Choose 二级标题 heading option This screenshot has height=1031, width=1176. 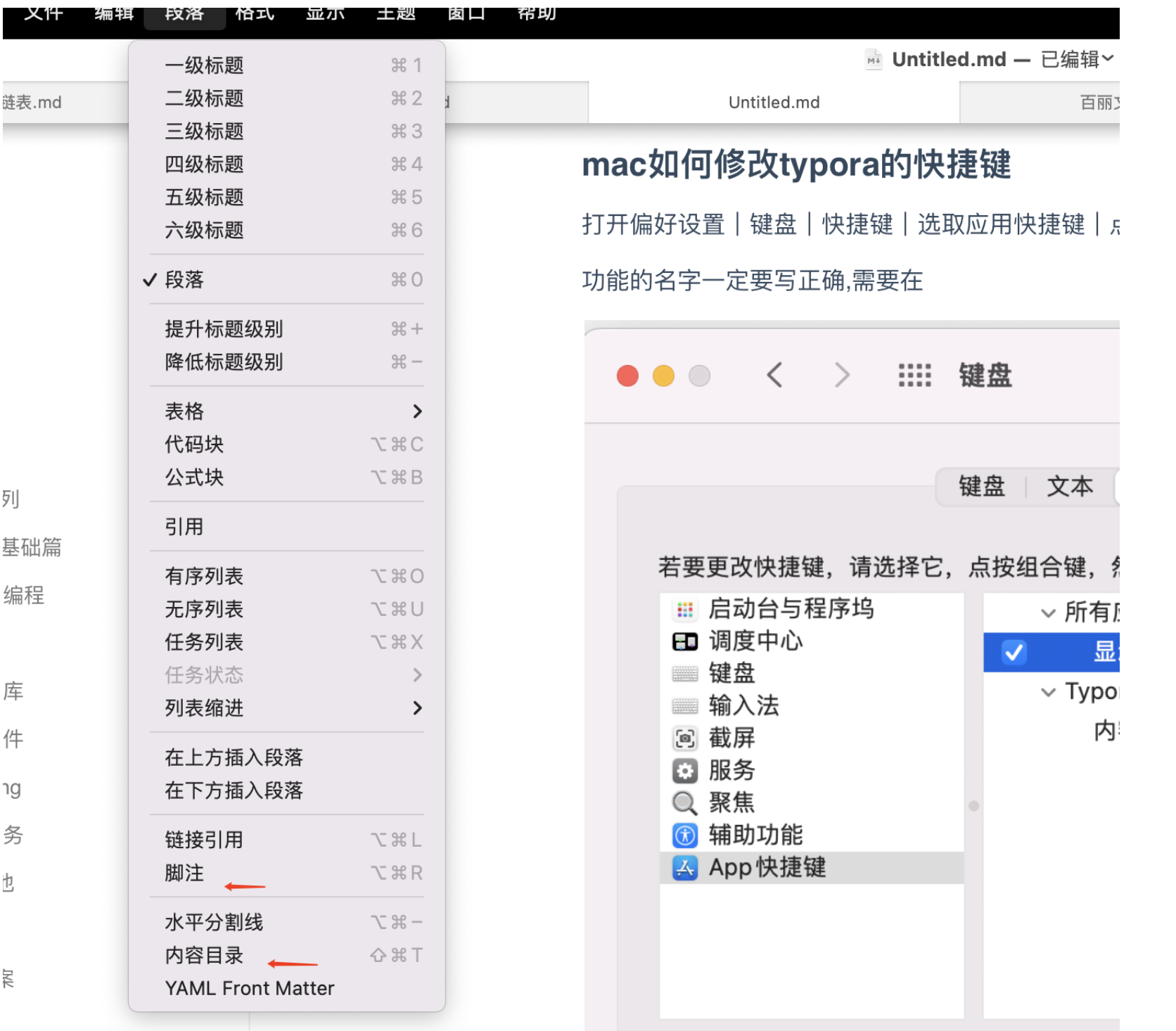click(287, 98)
